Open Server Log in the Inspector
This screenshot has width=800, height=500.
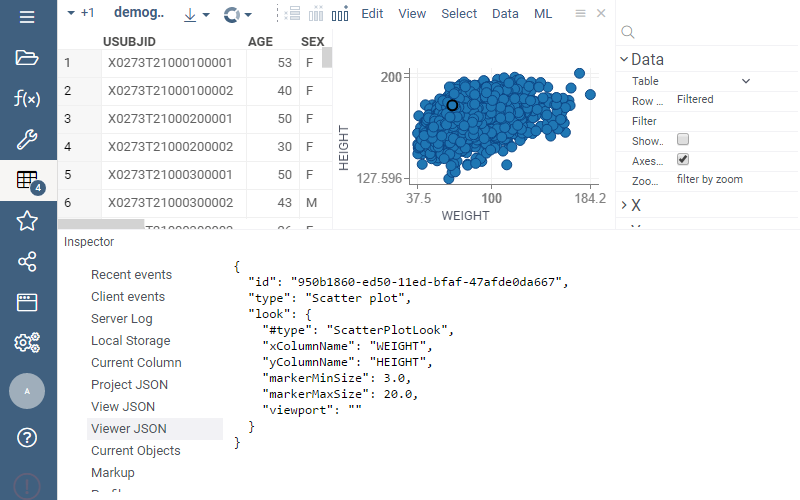(121, 318)
